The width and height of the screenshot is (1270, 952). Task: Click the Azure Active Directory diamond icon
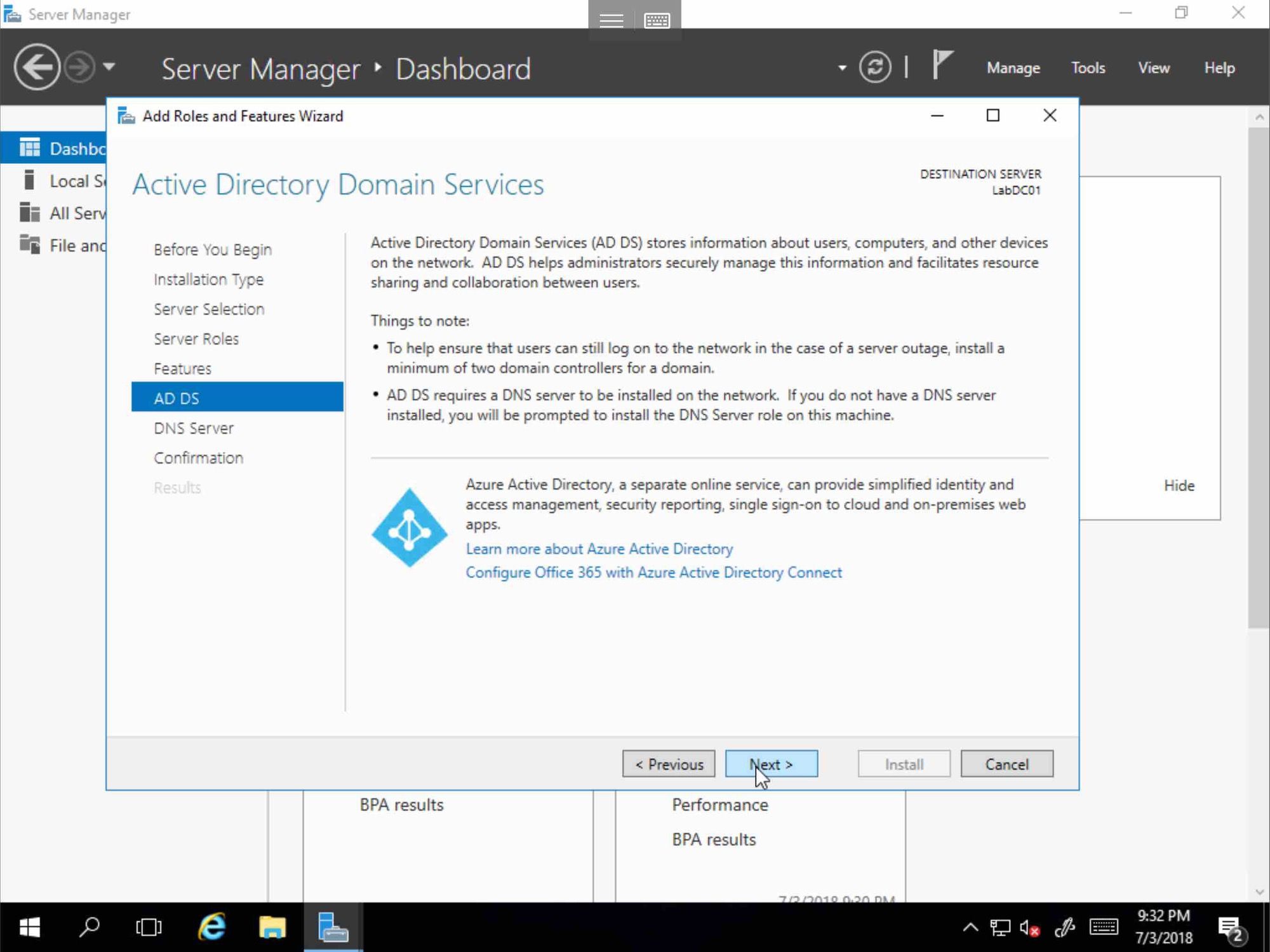pos(409,527)
